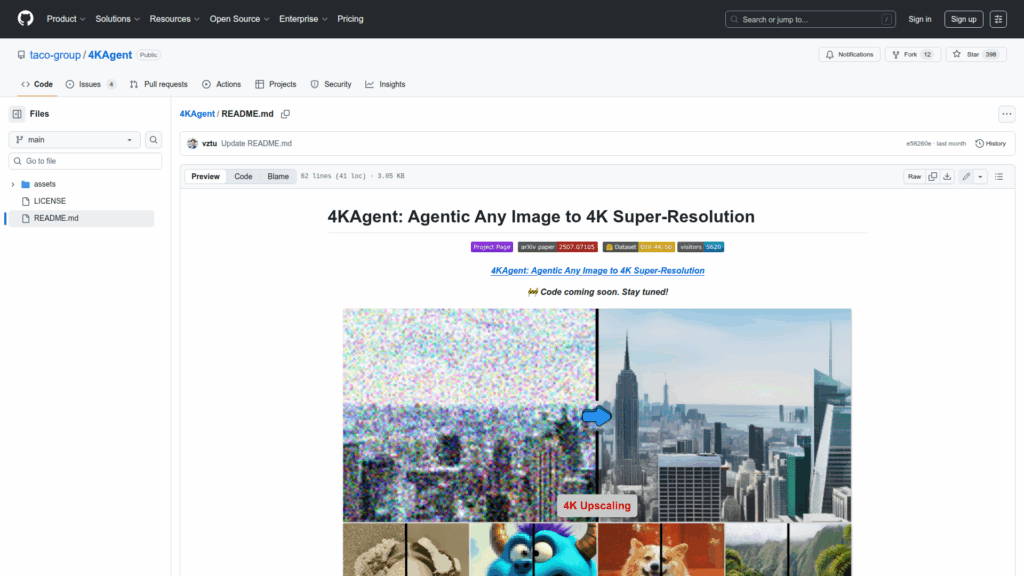
Task: Open the LICENSE file
Action: click(50, 201)
